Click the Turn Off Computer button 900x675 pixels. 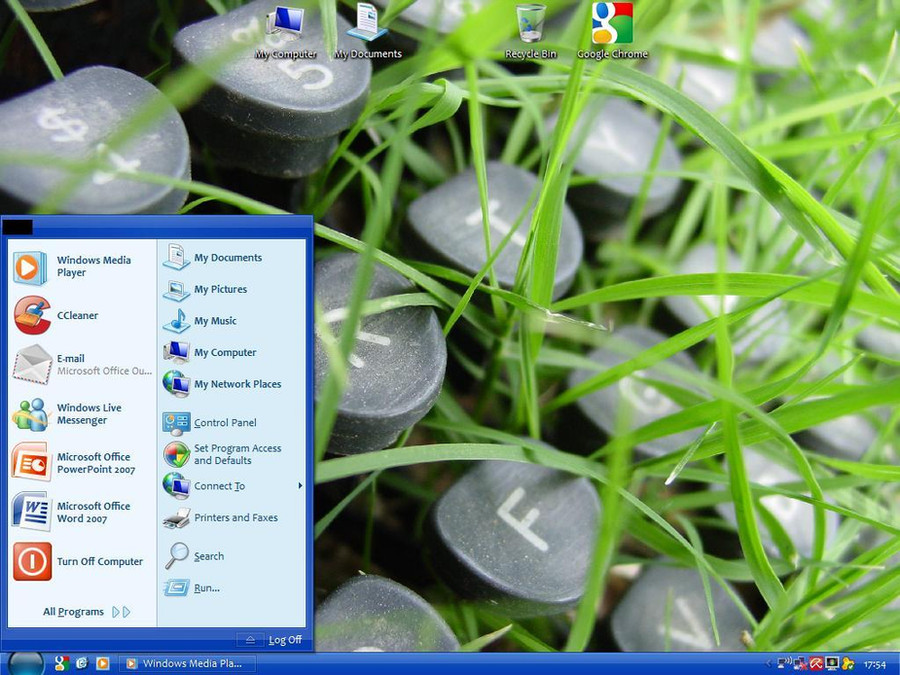tap(82, 561)
